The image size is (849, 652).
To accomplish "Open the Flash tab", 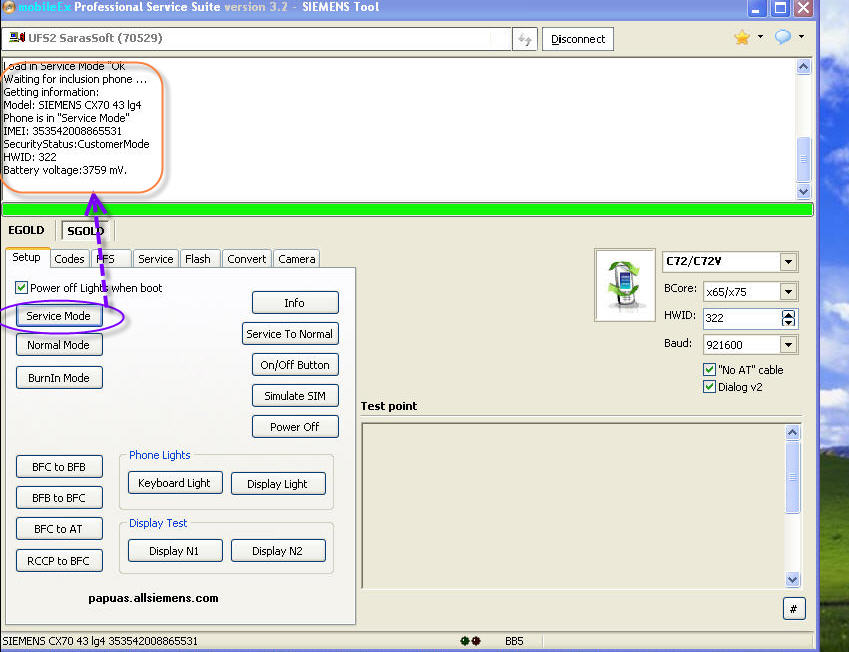I will click(x=198, y=259).
